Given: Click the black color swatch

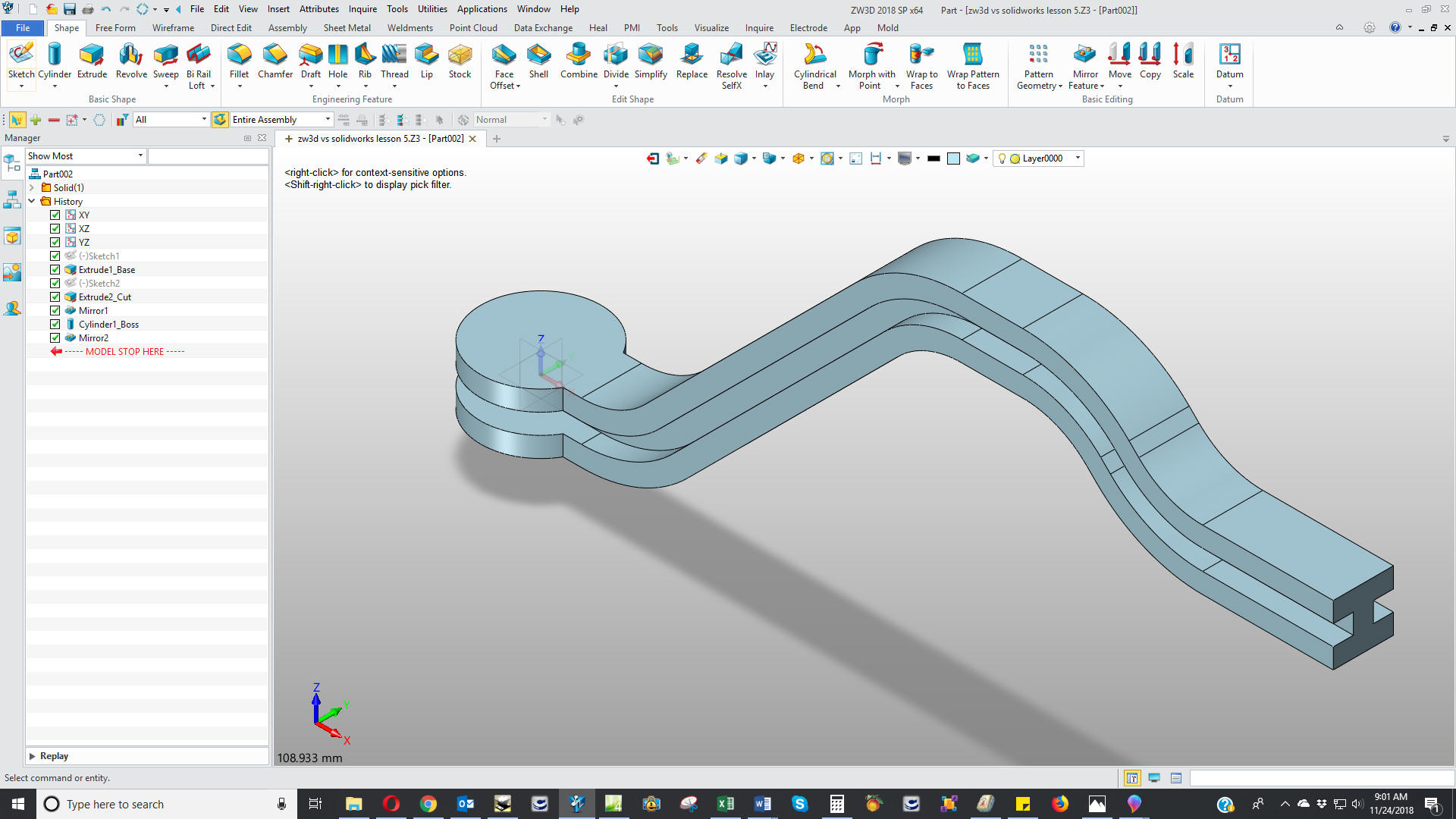Looking at the screenshot, I should tap(934, 158).
